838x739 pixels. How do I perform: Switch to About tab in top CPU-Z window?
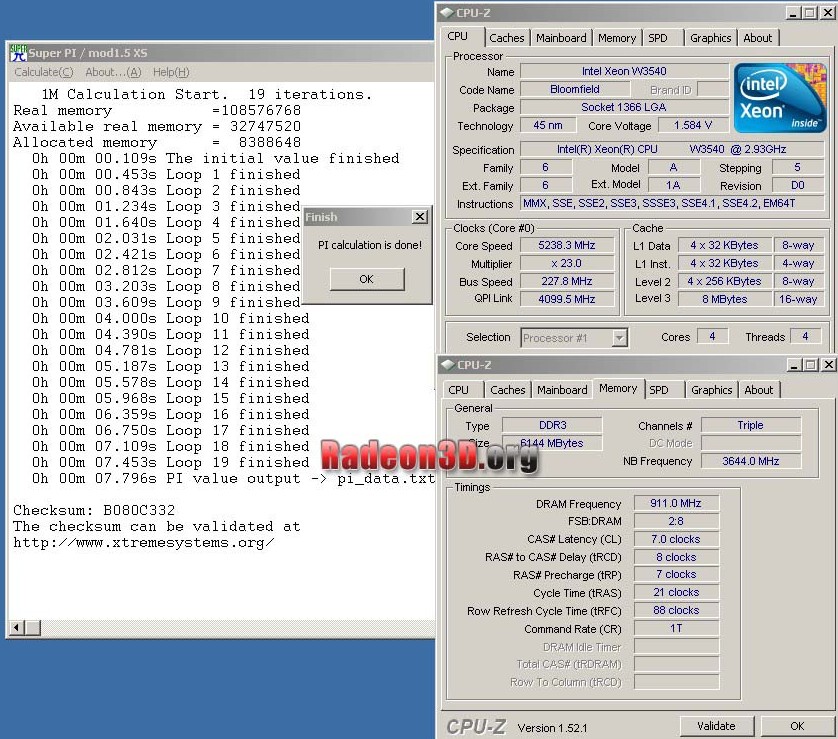point(758,38)
